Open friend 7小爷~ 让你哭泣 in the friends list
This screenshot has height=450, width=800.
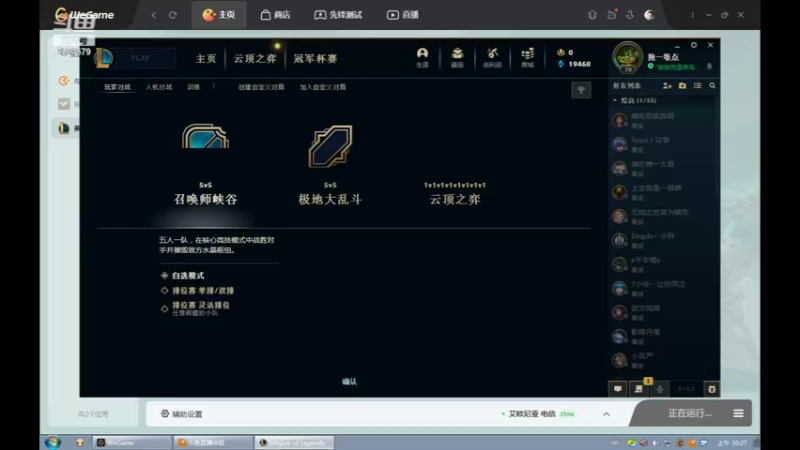pos(662,288)
